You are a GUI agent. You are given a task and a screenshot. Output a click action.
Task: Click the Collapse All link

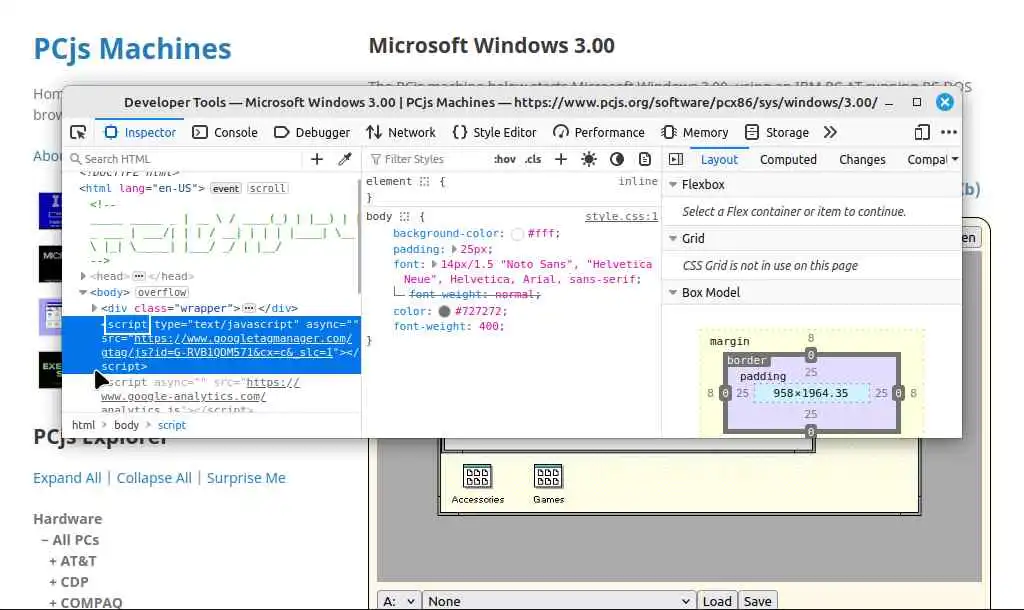click(x=154, y=478)
